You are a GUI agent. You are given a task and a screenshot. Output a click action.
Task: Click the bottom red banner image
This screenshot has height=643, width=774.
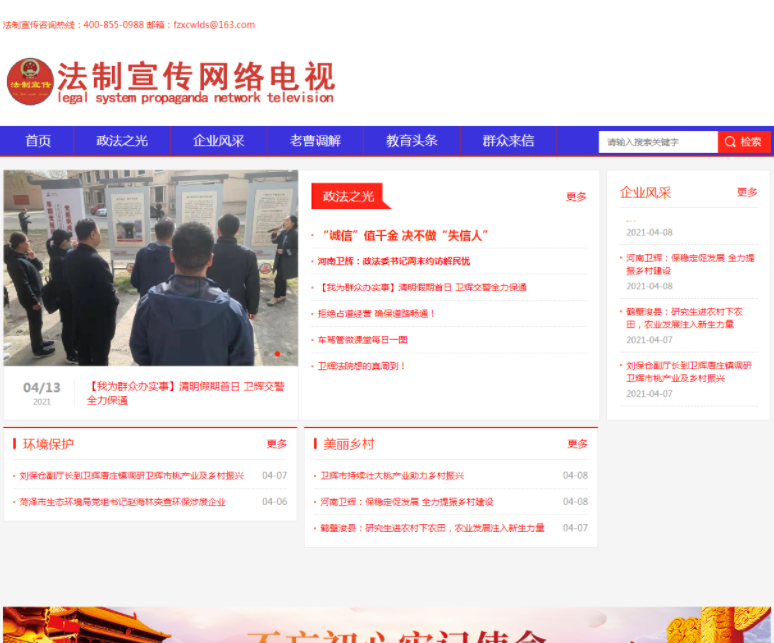click(x=387, y=625)
